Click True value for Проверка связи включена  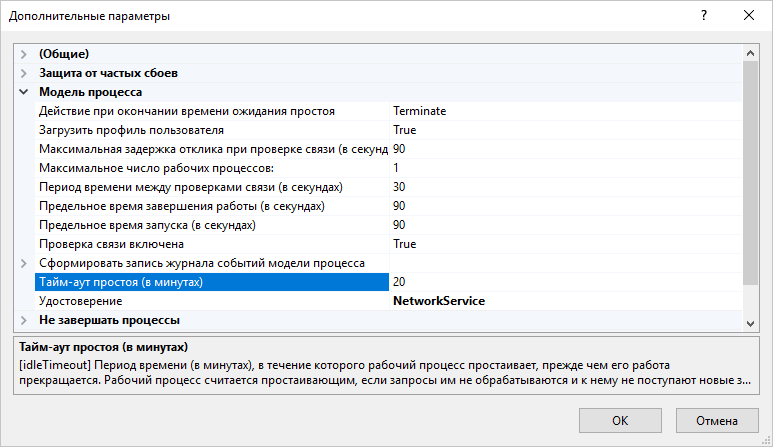405,244
